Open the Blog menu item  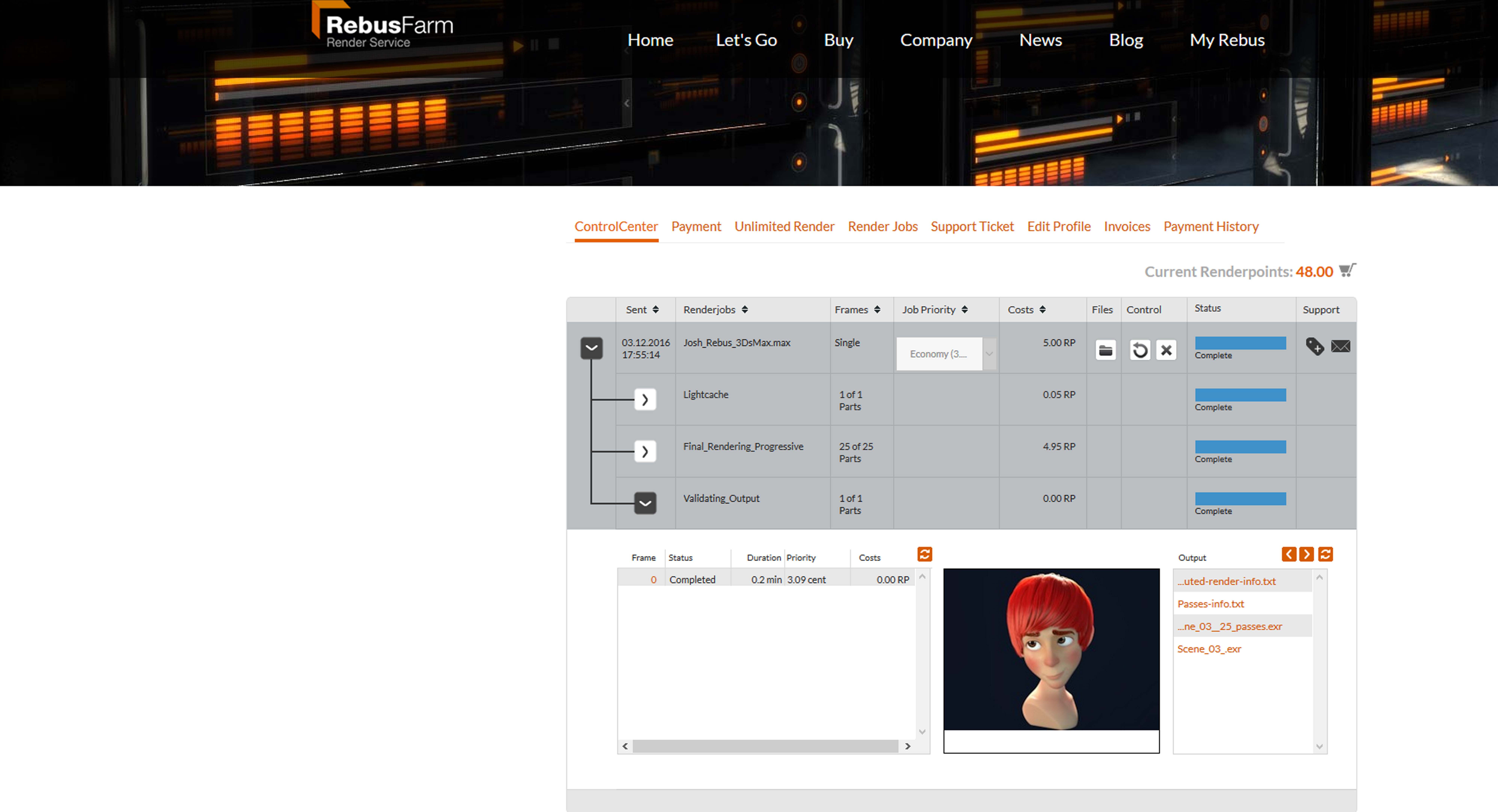[x=1126, y=40]
